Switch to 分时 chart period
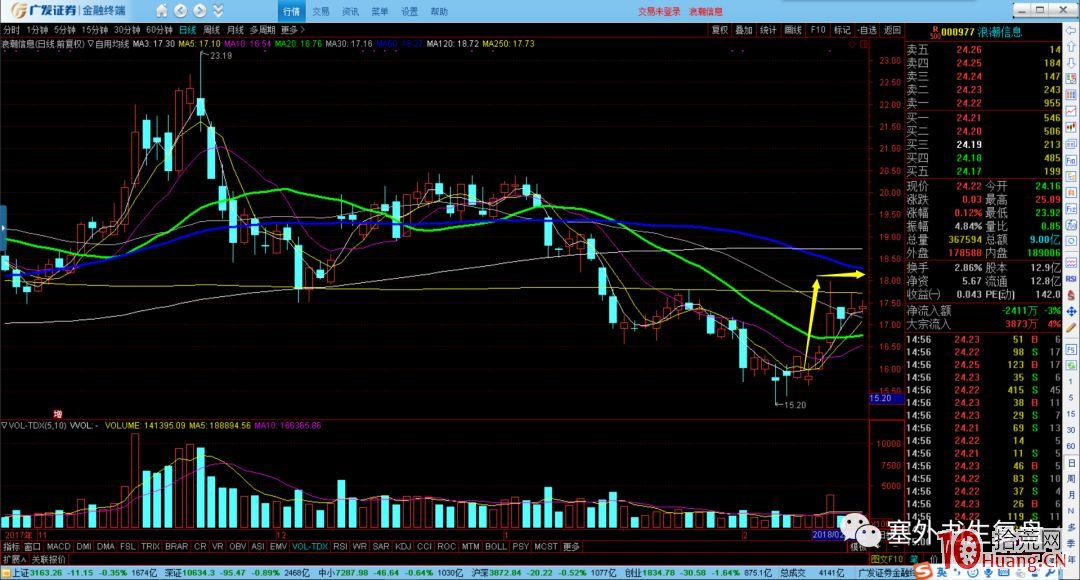 tap(12, 30)
